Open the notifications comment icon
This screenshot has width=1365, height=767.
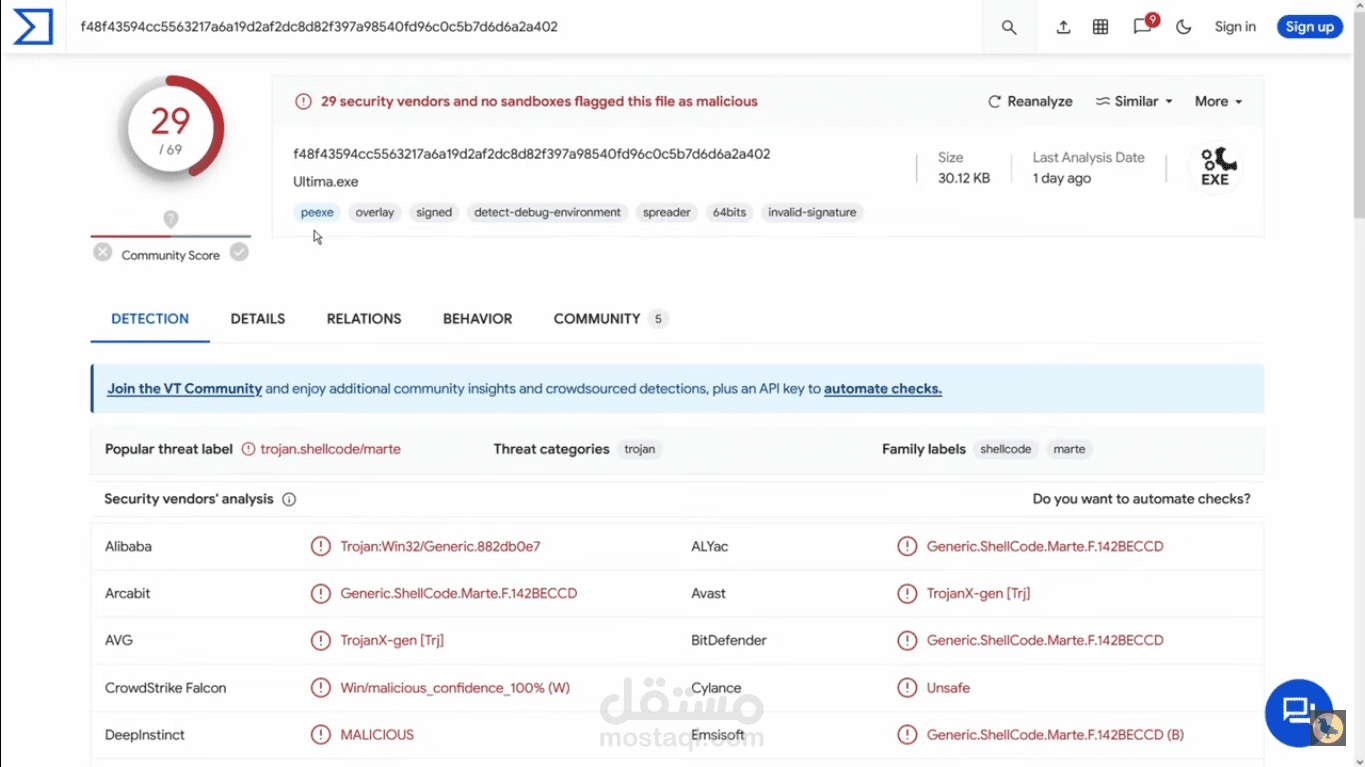click(1143, 26)
